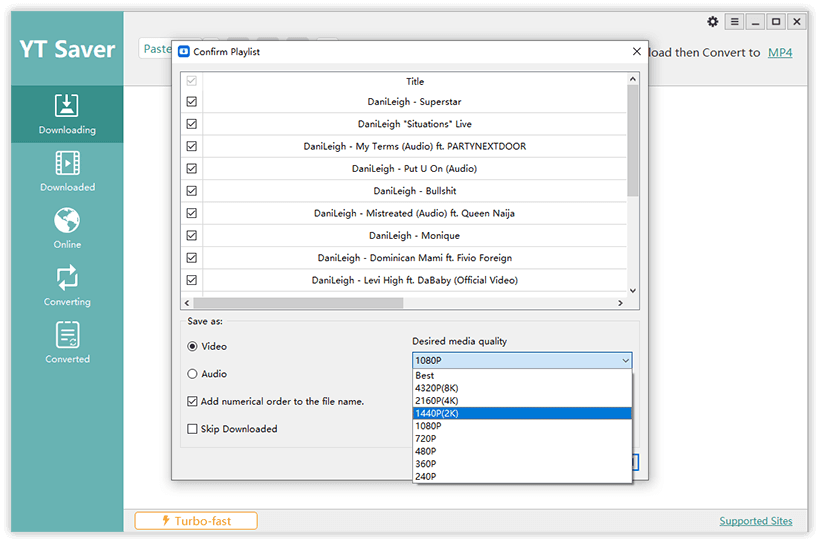Select row DaniLeigh "Situations" Live title
Viewport: 820px width, 543px height.
(414, 124)
